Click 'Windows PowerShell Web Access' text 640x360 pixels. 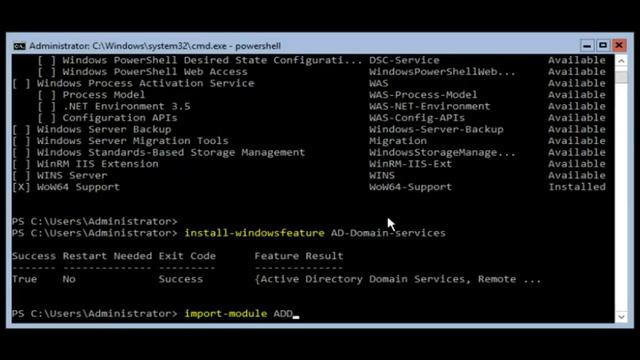155,72
